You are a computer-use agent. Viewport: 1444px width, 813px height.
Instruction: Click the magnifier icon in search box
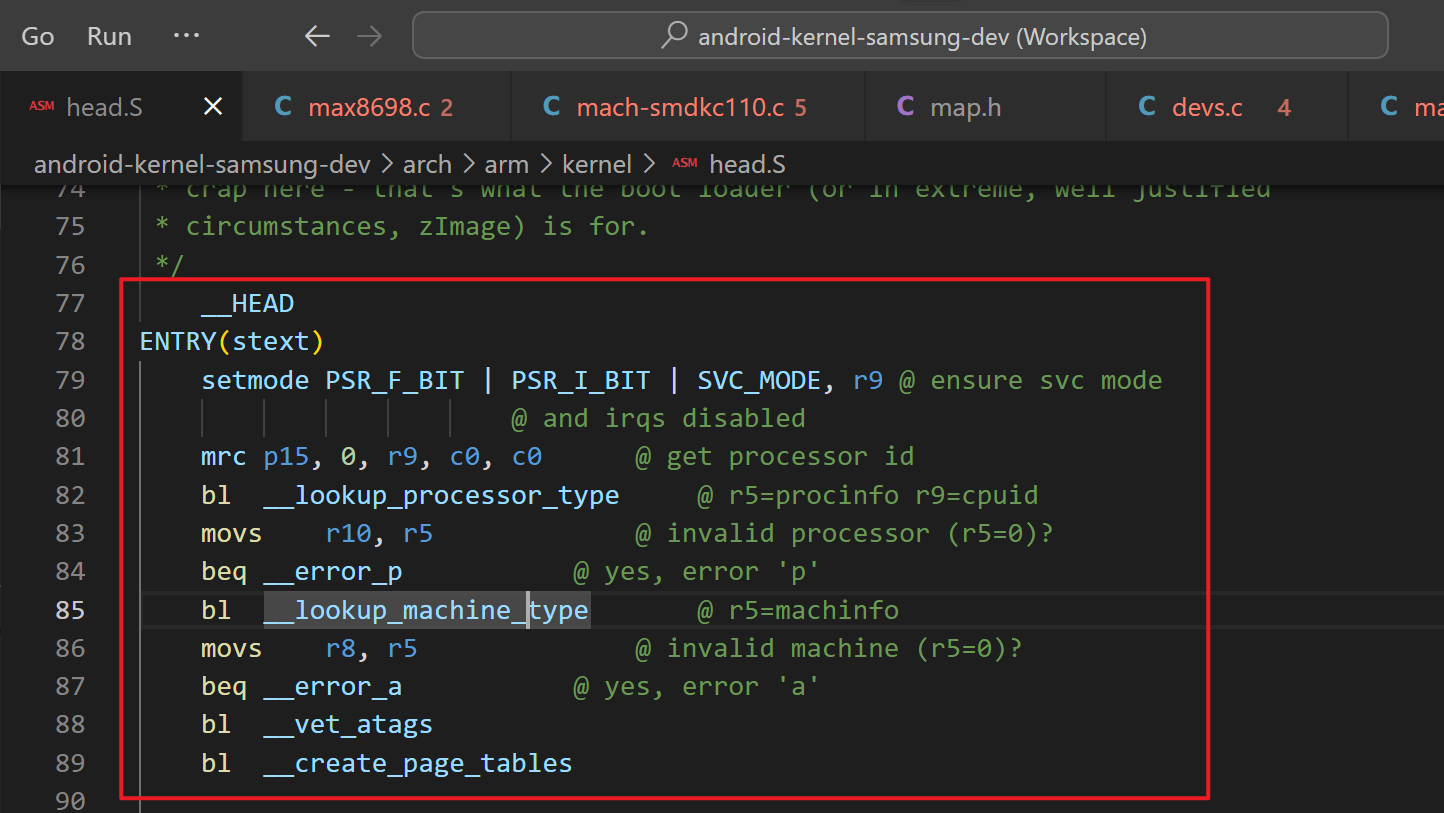coord(674,36)
